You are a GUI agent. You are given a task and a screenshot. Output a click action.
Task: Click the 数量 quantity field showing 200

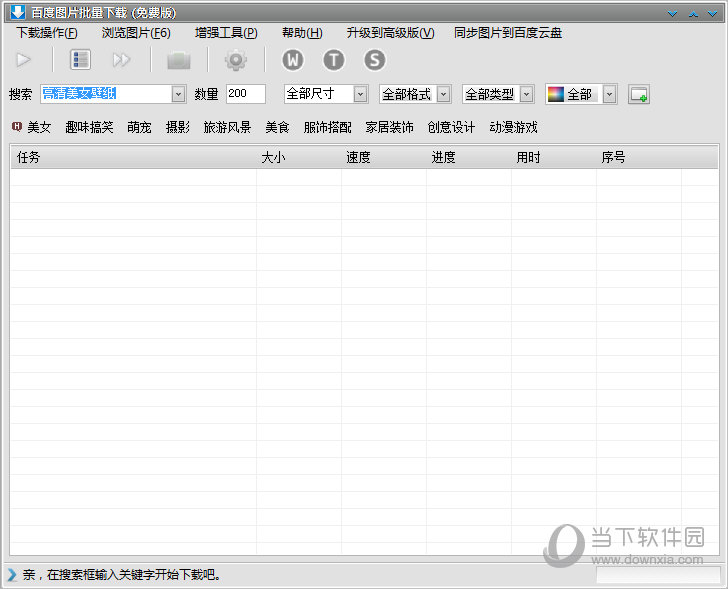pos(246,94)
